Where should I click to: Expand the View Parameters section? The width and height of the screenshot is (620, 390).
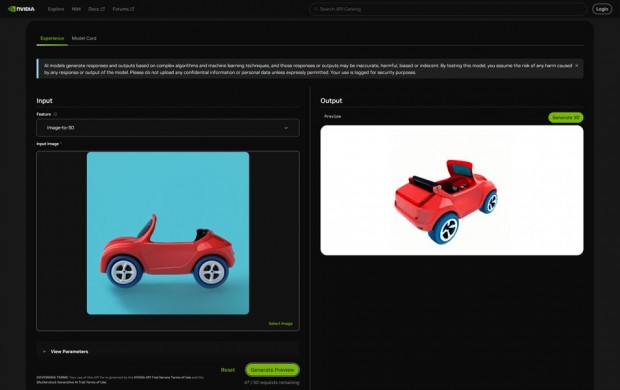click(168, 351)
